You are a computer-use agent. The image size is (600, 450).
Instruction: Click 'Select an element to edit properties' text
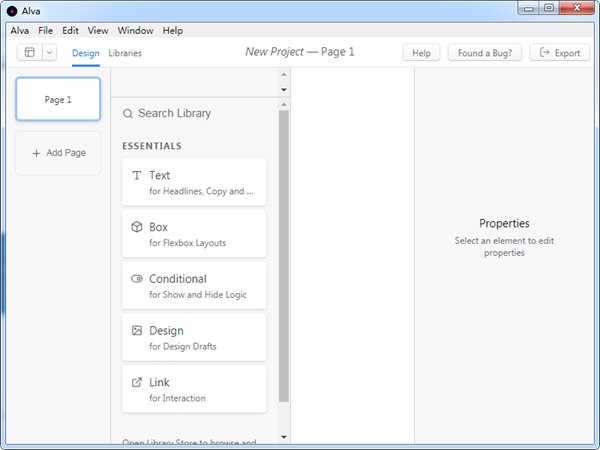(x=504, y=247)
